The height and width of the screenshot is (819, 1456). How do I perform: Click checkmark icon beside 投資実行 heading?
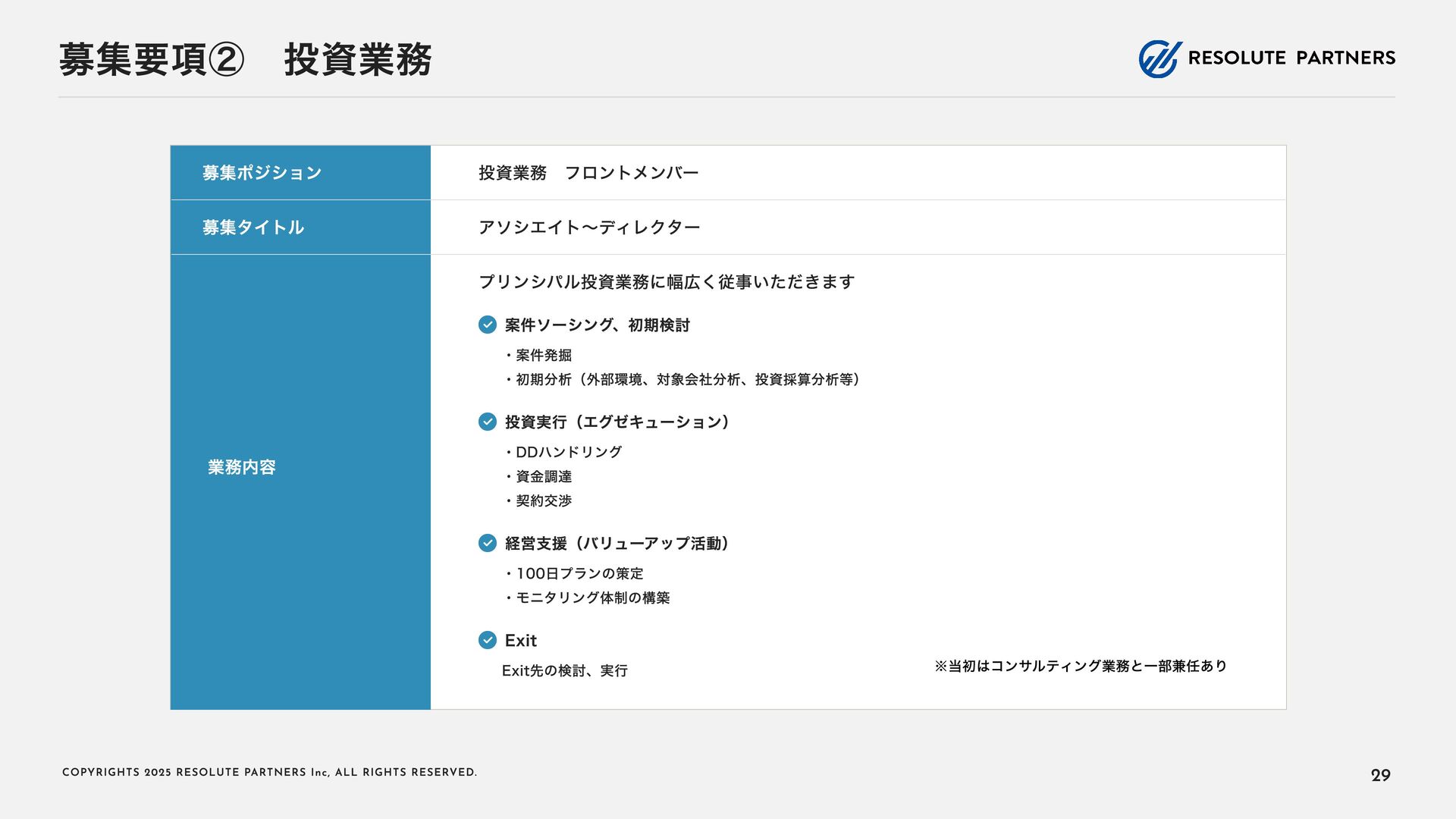[488, 422]
